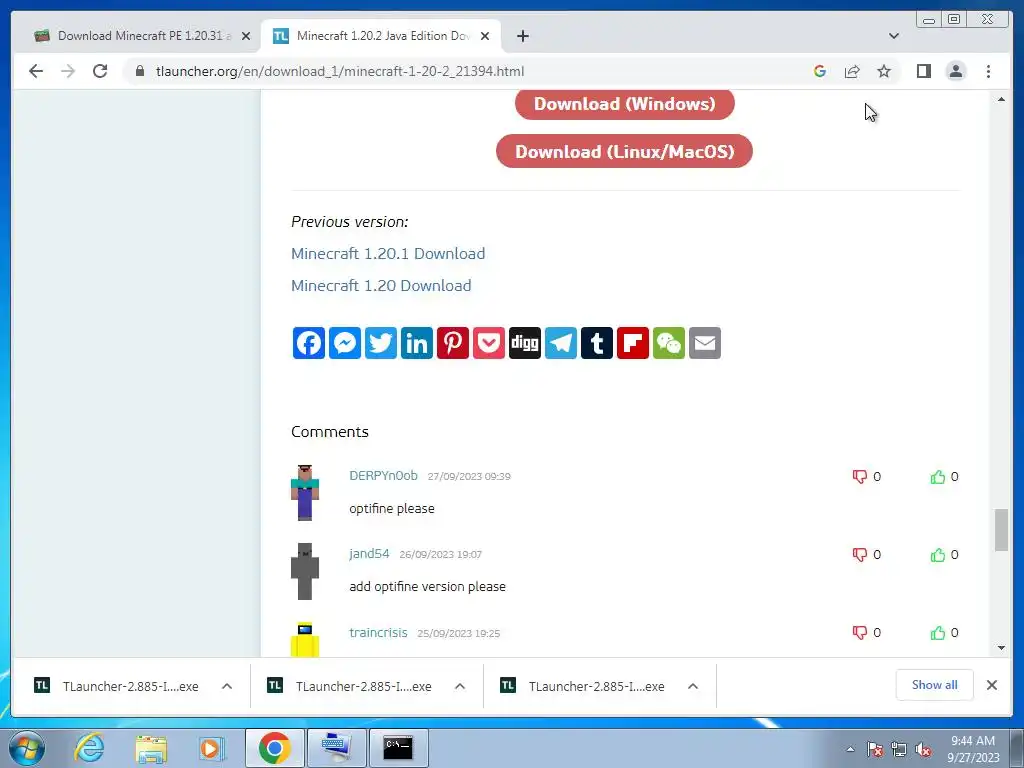Screen dimensions: 1024x768
Task: Share page via Pinterest icon
Action: coord(453,343)
